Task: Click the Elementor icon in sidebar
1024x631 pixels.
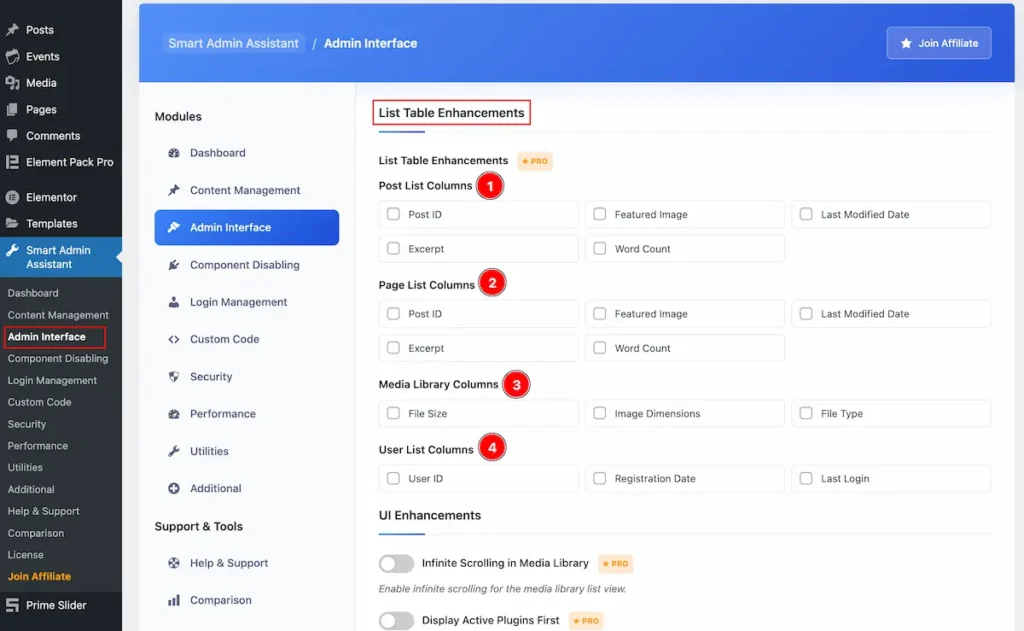Action: pos(12,197)
